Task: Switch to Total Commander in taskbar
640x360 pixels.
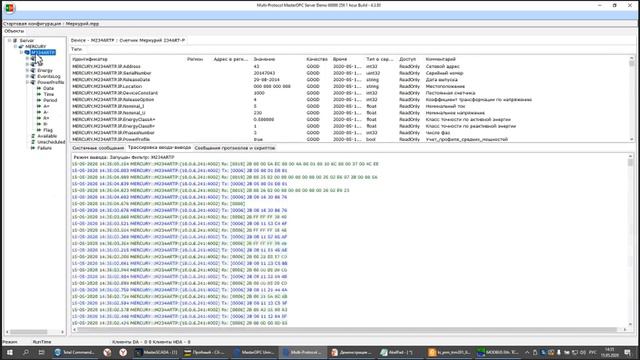Action: click(x=75, y=352)
